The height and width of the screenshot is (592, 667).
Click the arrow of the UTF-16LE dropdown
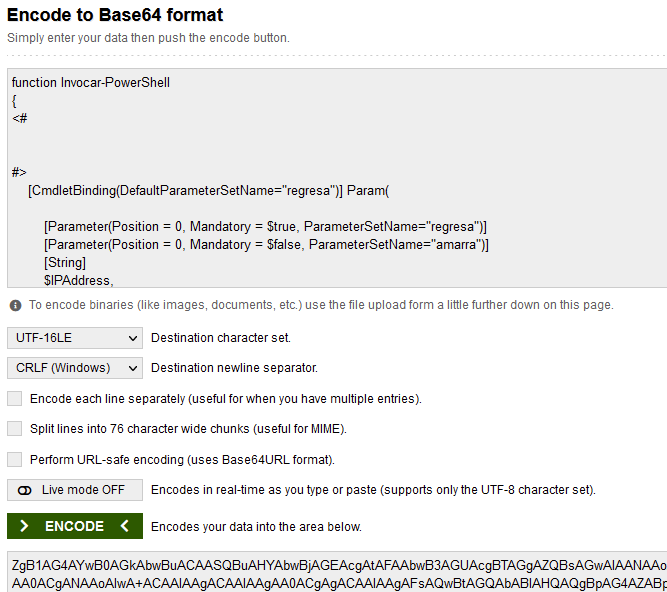(133, 339)
